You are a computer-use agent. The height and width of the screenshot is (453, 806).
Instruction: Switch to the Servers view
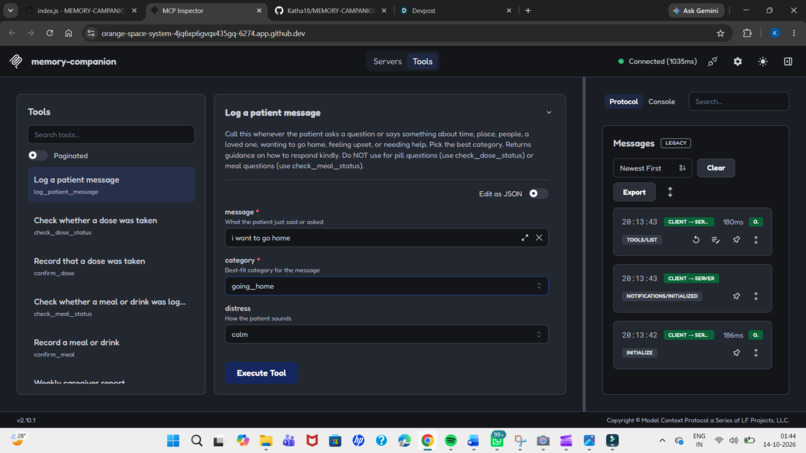[x=387, y=61]
